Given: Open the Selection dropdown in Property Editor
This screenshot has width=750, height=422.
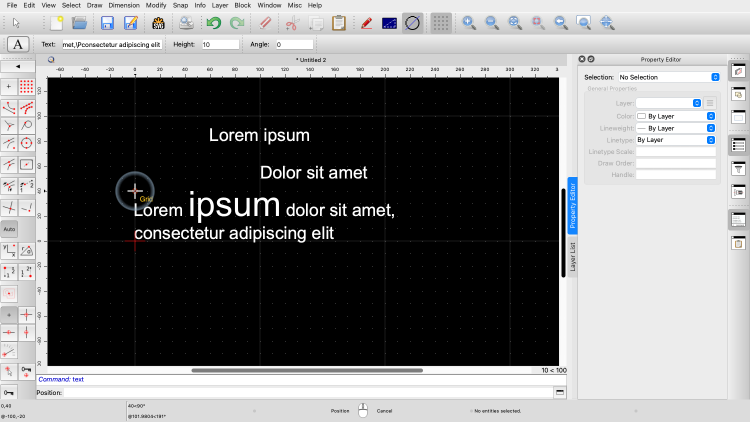Looking at the screenshot, I should [x=669, y=77].
